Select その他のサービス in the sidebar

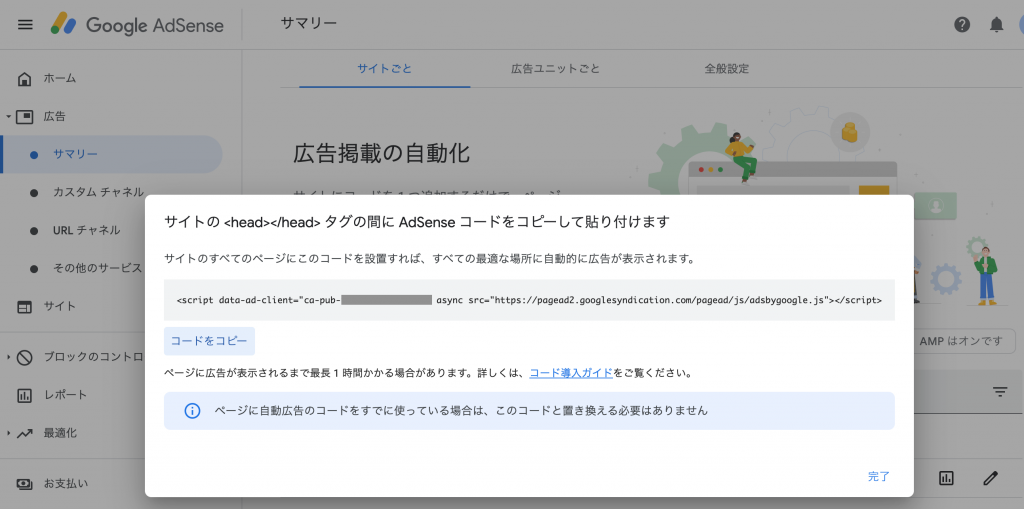click(x=97, y=268)
